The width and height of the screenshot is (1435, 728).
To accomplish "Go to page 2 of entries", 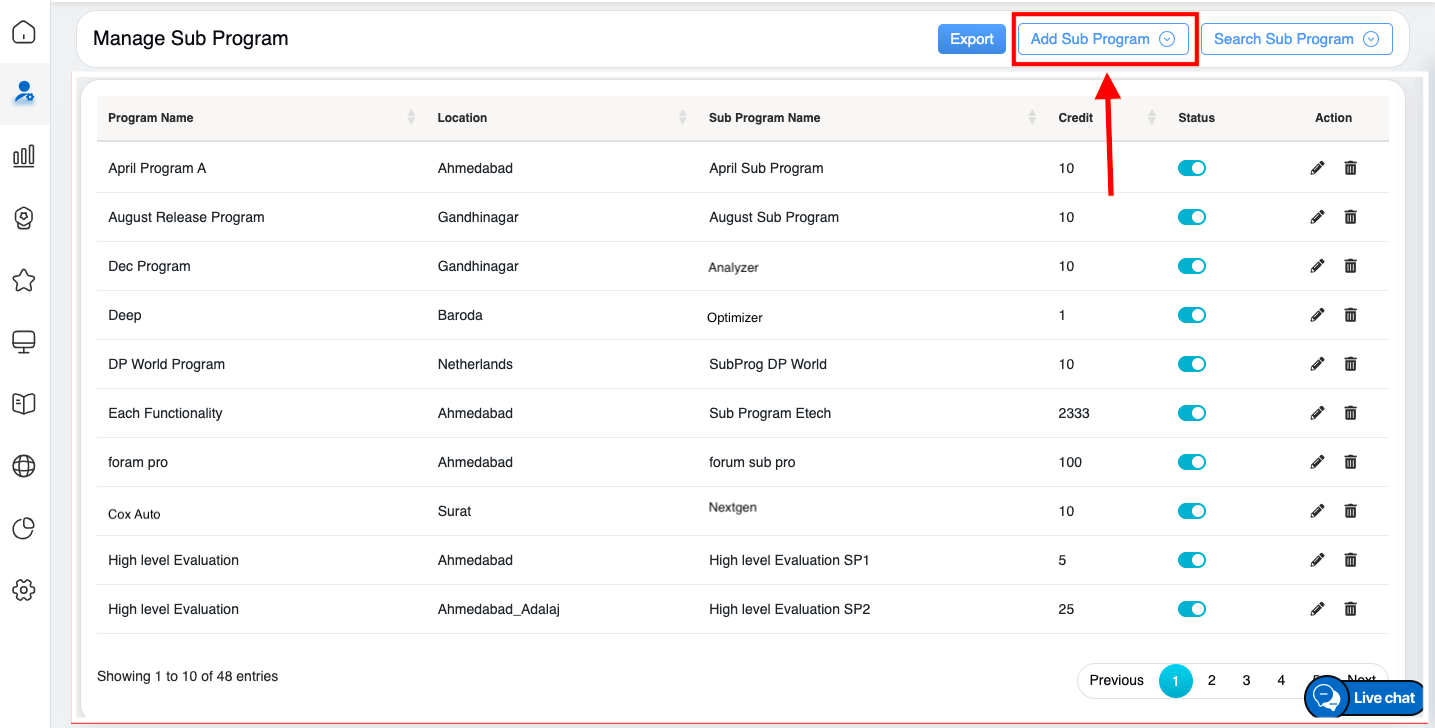I will tap(1211, 680).
